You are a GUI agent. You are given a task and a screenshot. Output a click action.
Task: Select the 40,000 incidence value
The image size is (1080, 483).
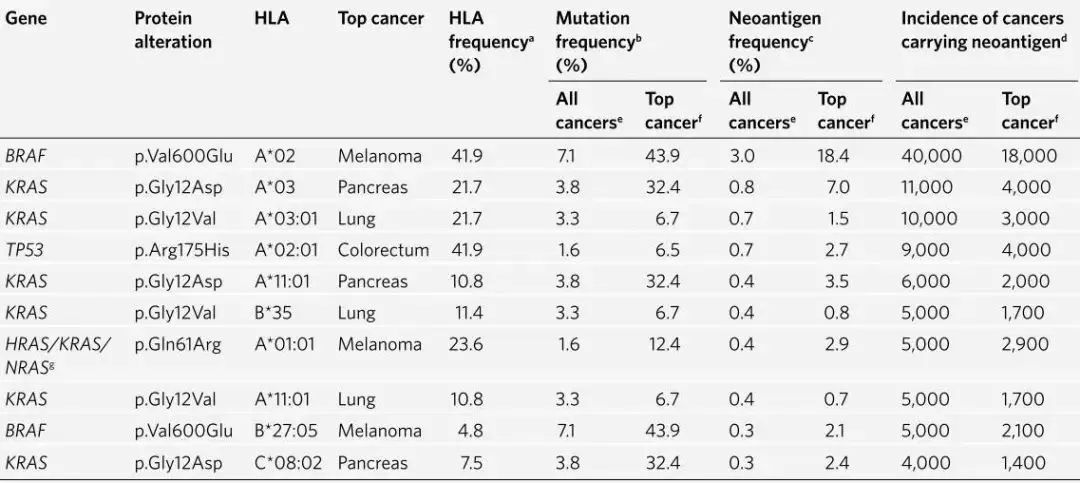[x=932, y=156]
